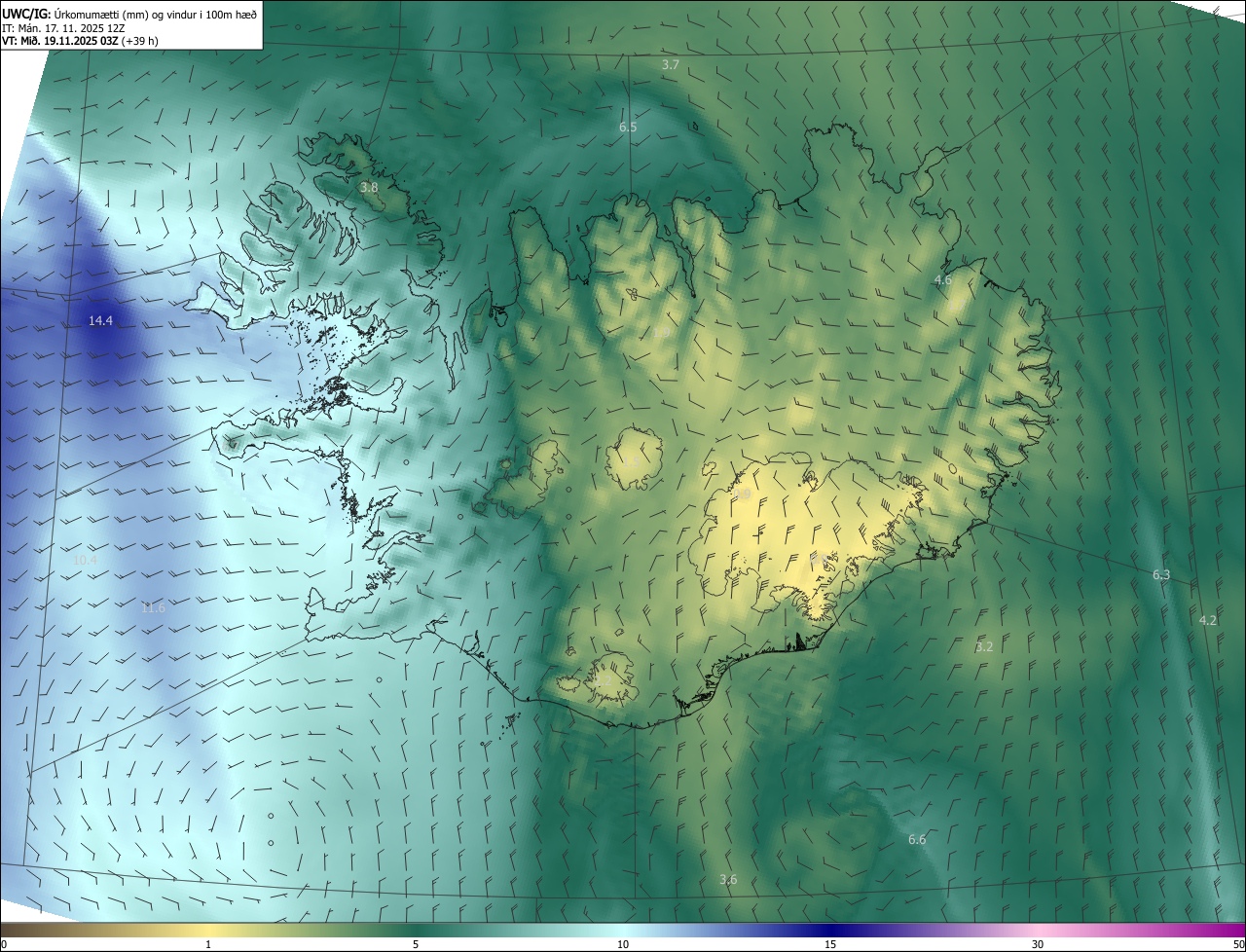Image resolution: width=1246 pixels, height=952 pixels.
Task: Click the UWC/IG precipitation map title text
Action: click(x=129, y=14)
